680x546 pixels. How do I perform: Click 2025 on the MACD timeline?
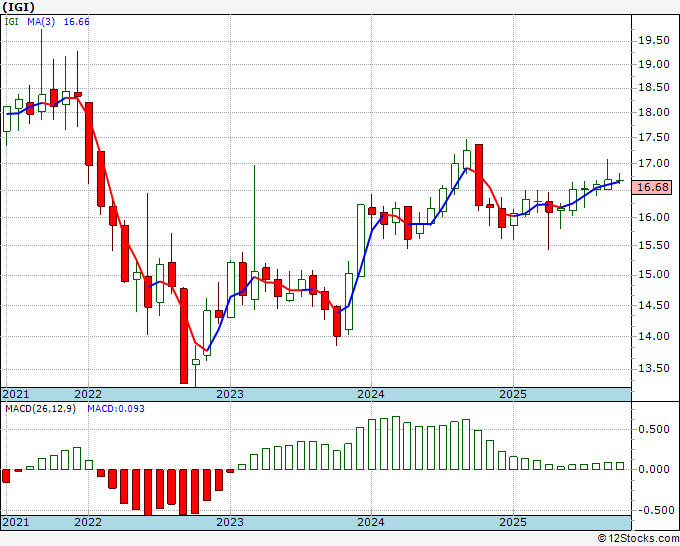[x=513, y=522]
